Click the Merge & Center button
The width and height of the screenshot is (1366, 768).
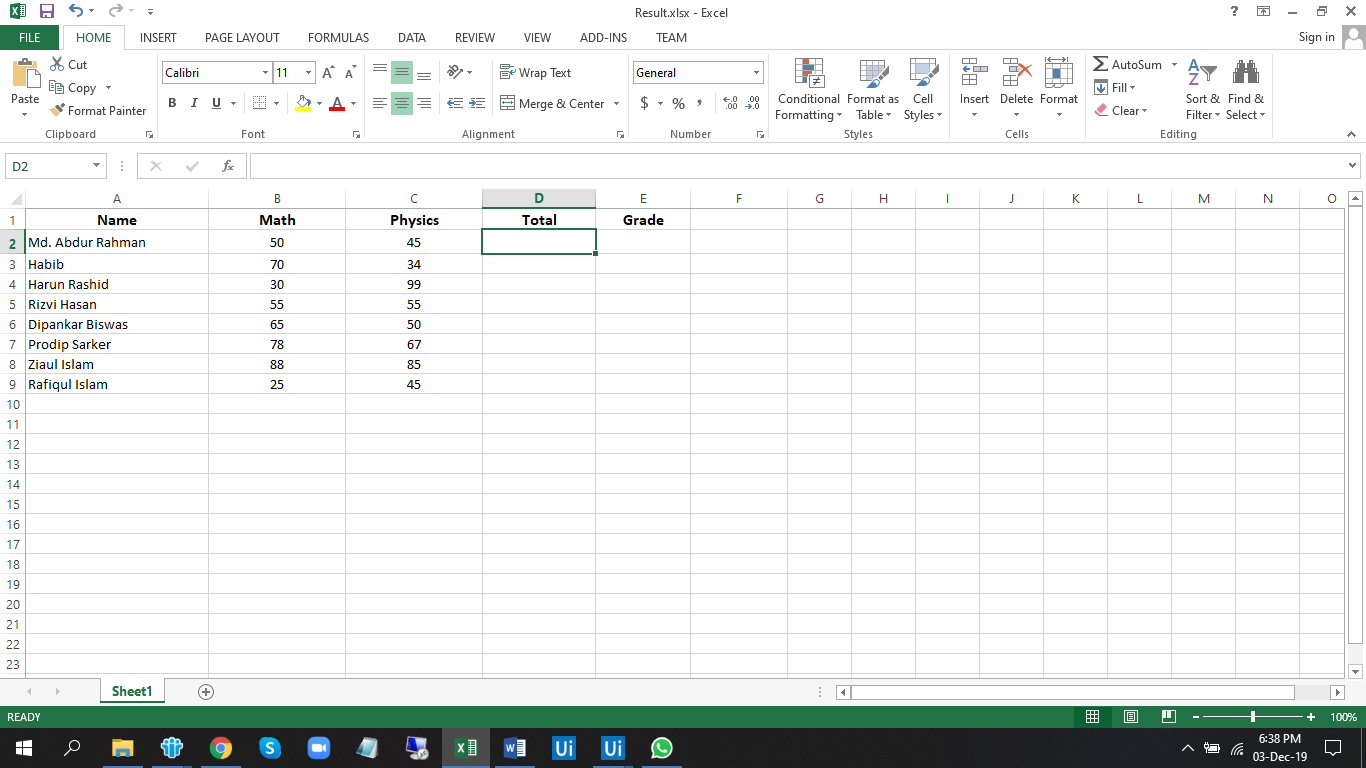coord(553,103)
